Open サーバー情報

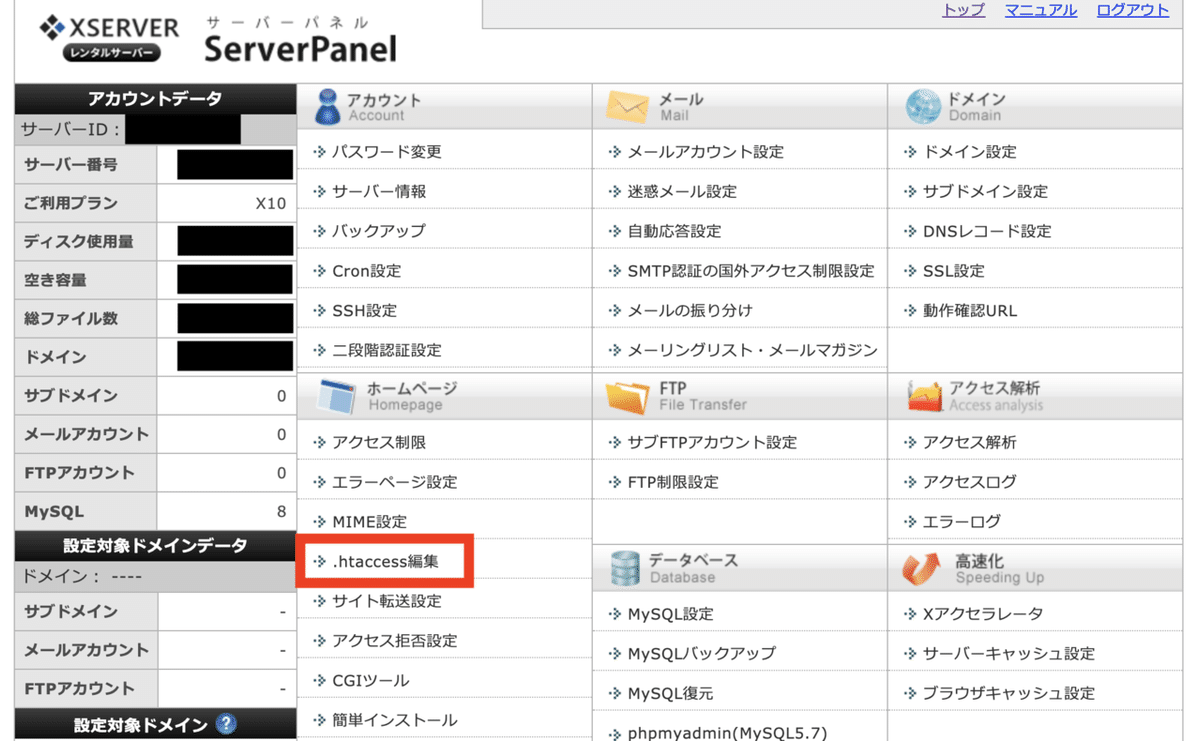pos(379,191)
